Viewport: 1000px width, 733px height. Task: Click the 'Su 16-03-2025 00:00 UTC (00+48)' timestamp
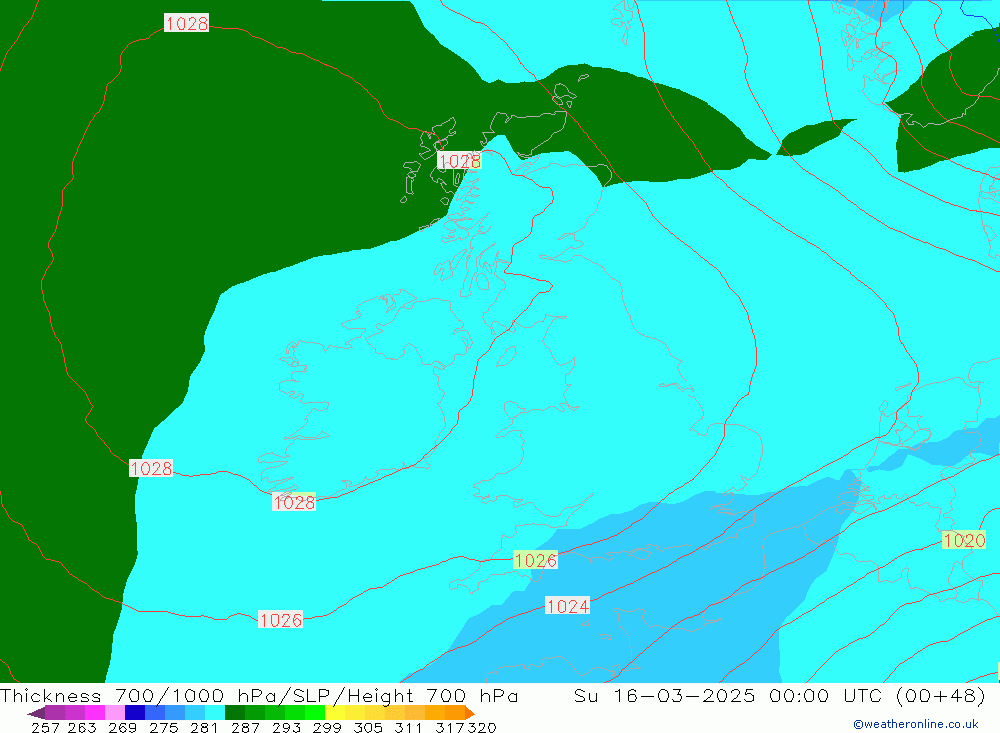779,695
